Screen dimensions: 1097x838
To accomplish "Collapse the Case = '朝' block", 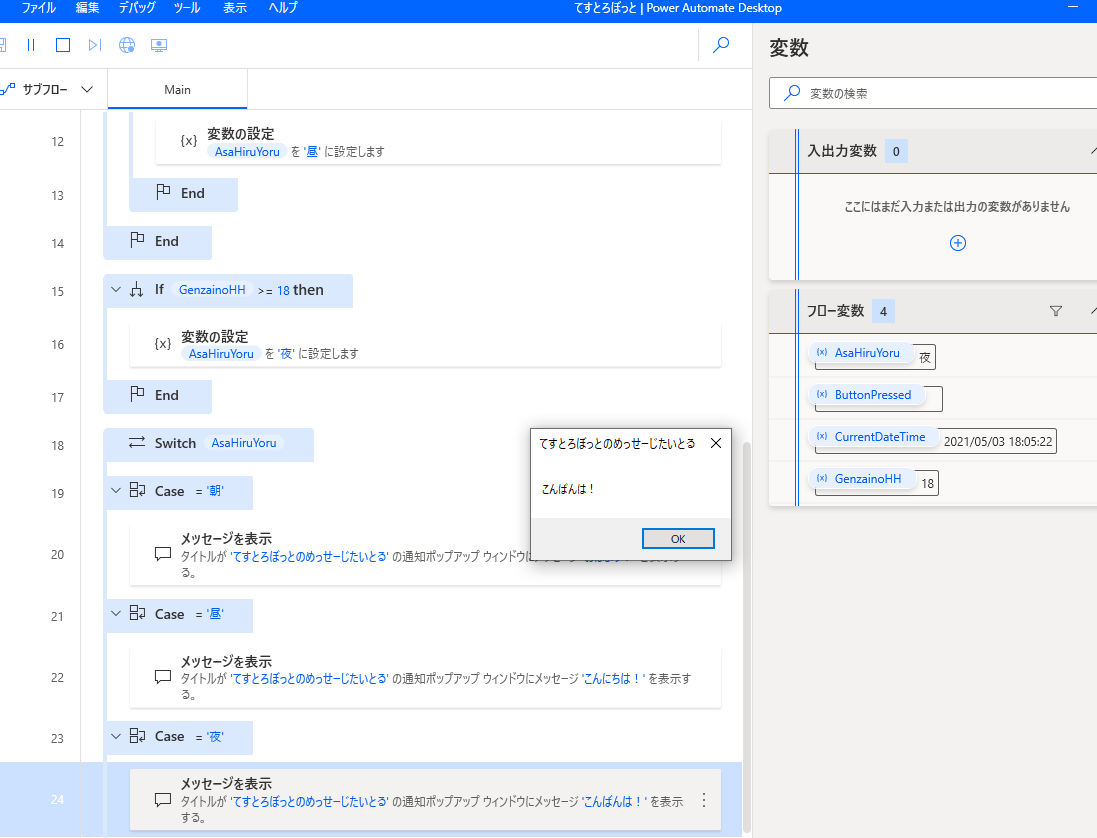I will 115,491.
